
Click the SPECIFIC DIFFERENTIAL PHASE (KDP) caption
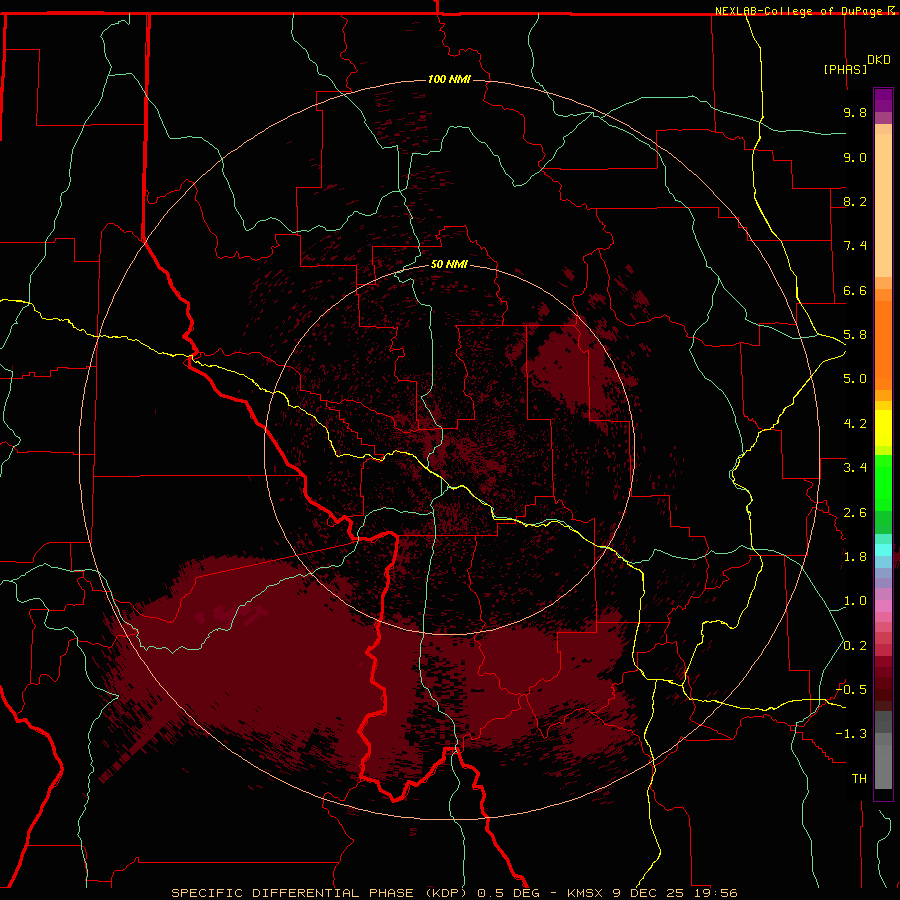point(321,893)
